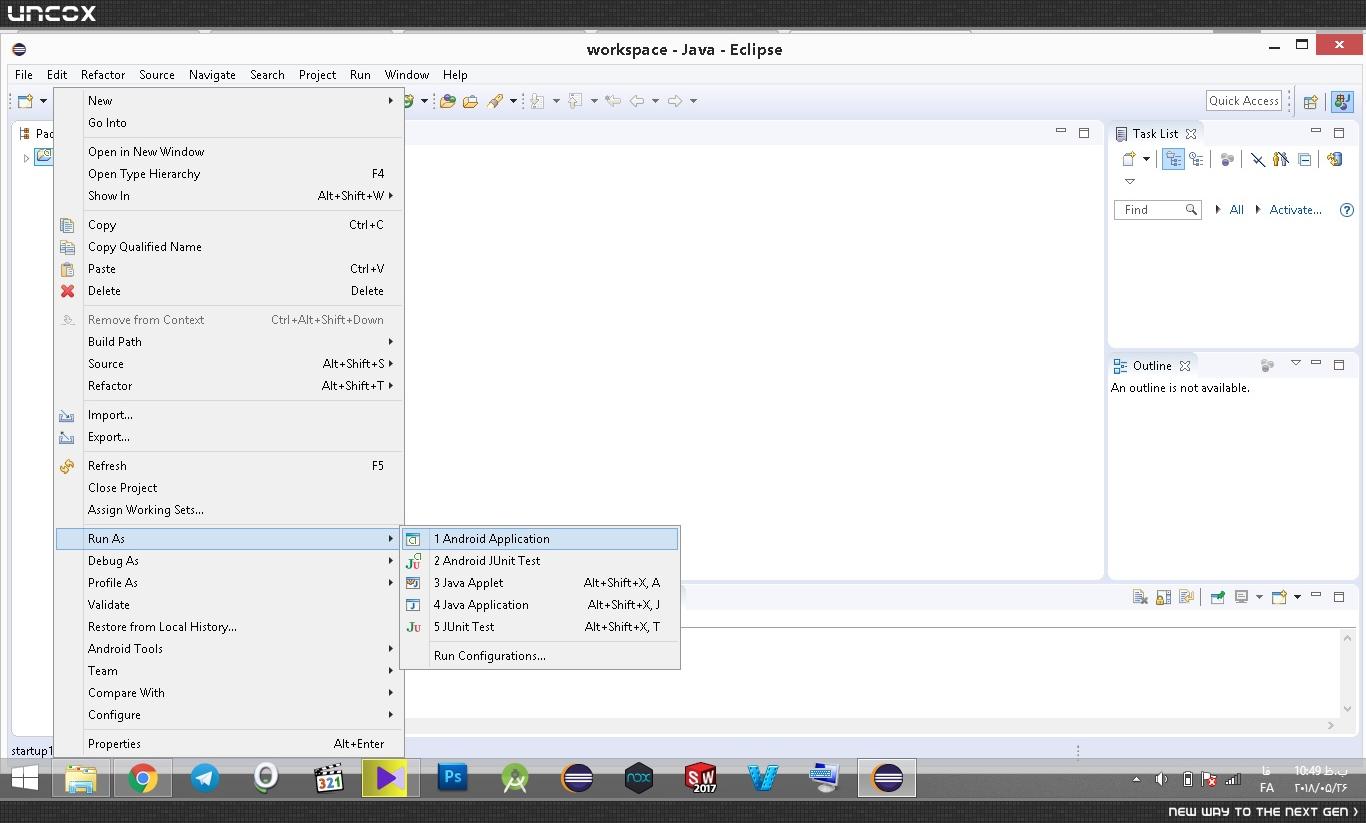
Task: Open the Forward history dropdown arrow
Action: point(693,101)
